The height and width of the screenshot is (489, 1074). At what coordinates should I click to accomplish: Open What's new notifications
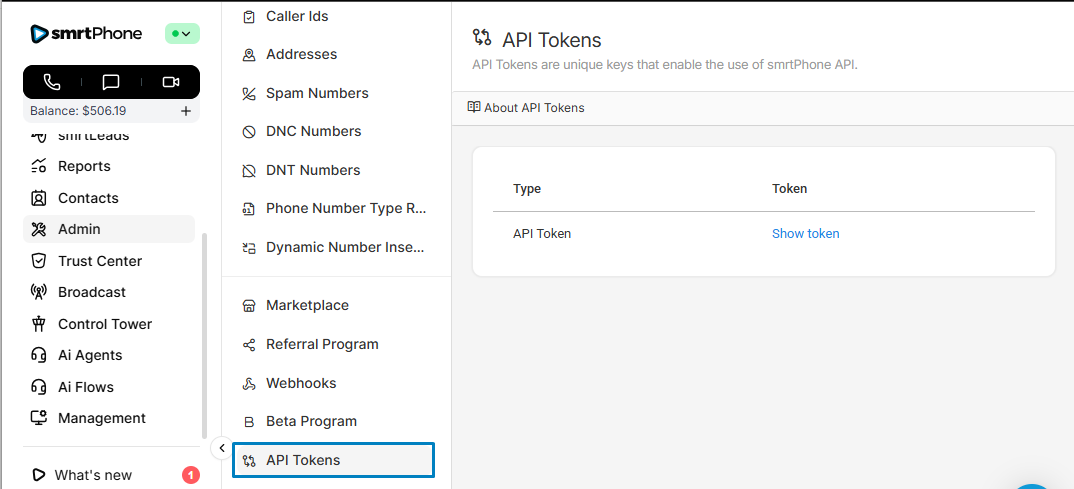93,475
